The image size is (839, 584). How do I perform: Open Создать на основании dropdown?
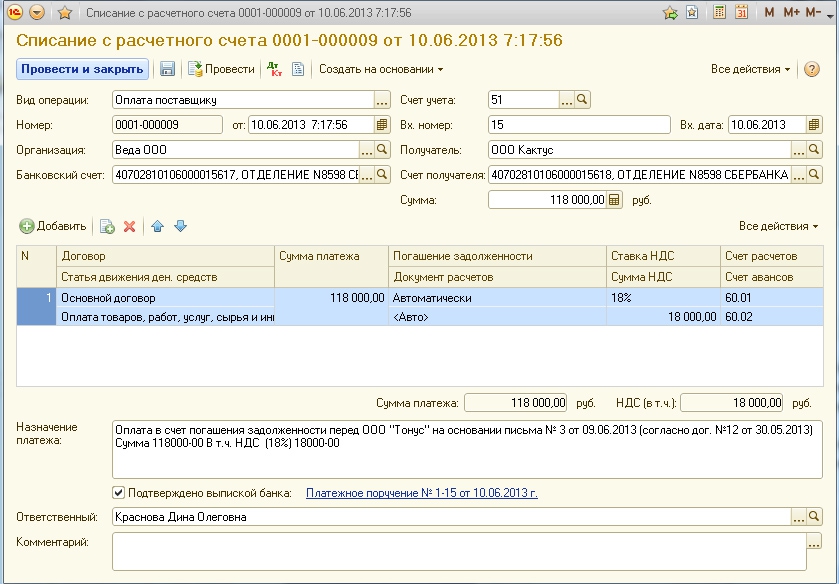[381, 69]
